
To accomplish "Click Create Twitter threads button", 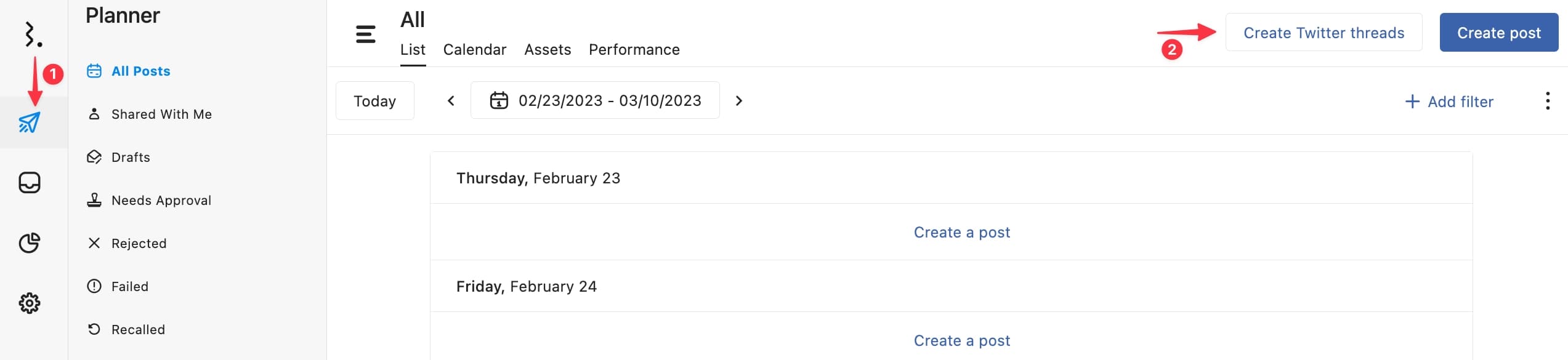I will (x=1323, y=33).
